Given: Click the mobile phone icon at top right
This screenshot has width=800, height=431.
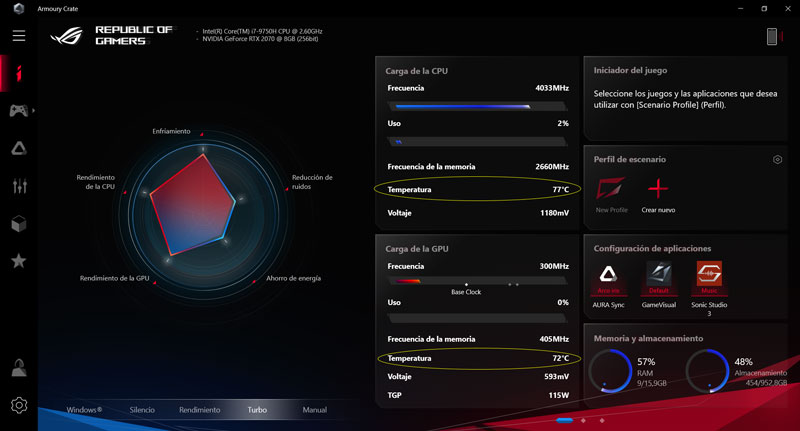Looking at the screenshot, I should coord(772,37).
